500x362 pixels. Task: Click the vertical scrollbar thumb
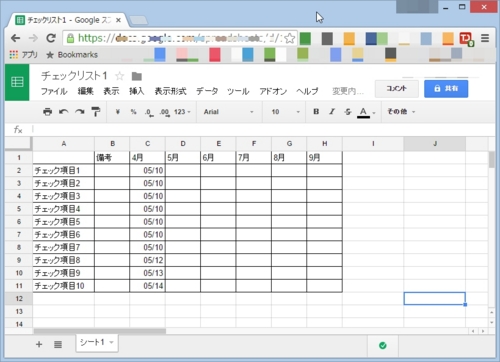492,159
